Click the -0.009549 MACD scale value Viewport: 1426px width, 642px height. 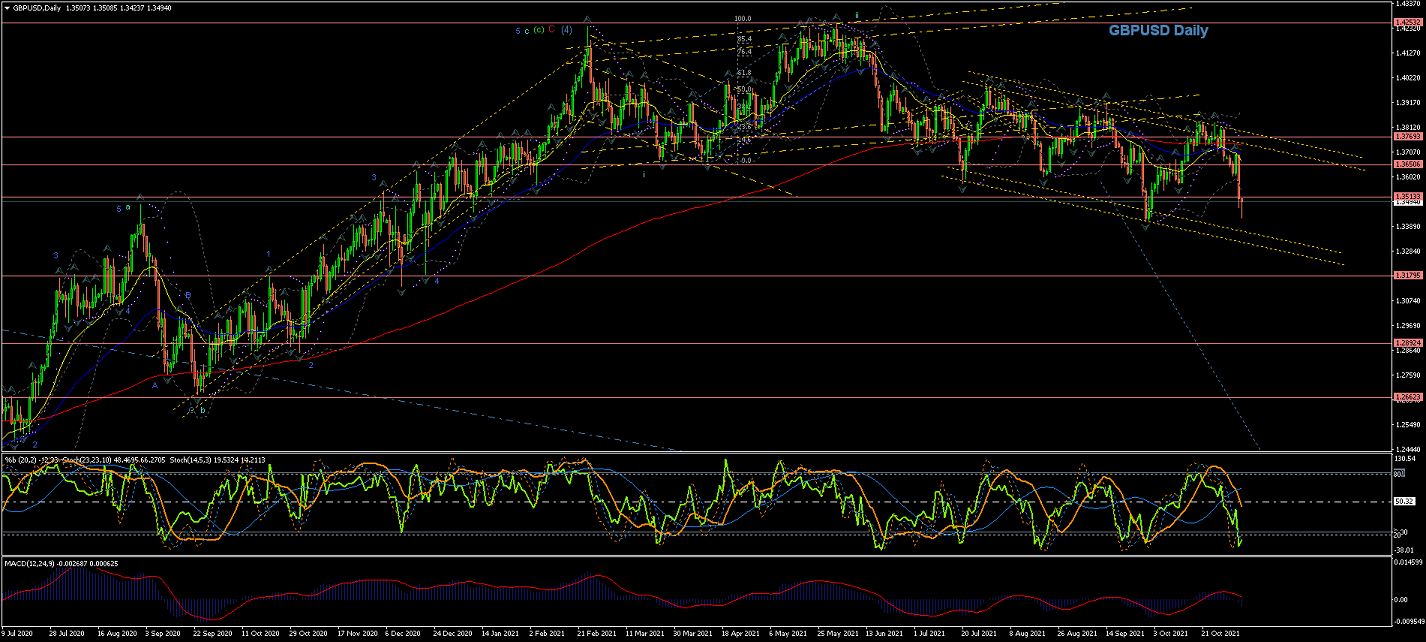(x=1408, y=622)
